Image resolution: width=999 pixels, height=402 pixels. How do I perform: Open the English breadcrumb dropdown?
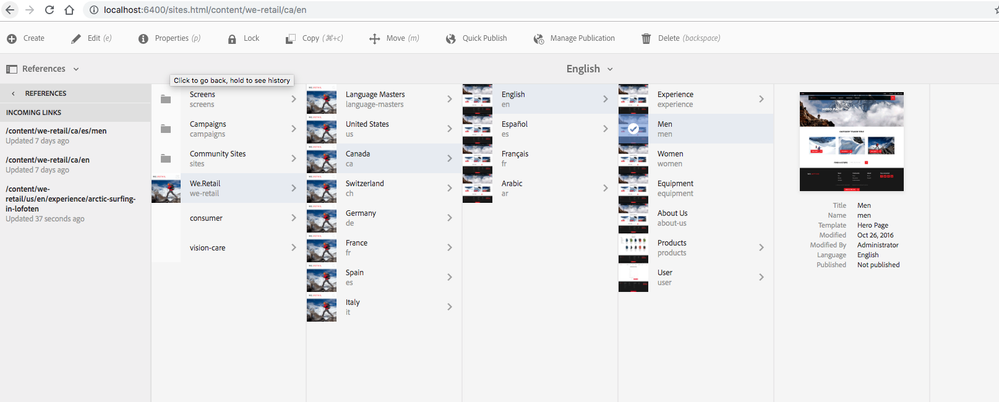tap(590, 69)
